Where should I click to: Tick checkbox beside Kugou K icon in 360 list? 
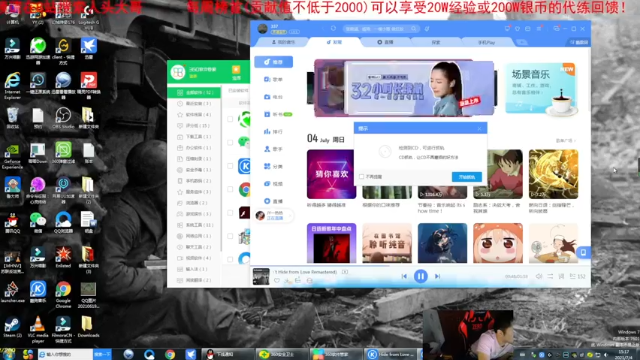pos(230,166)
